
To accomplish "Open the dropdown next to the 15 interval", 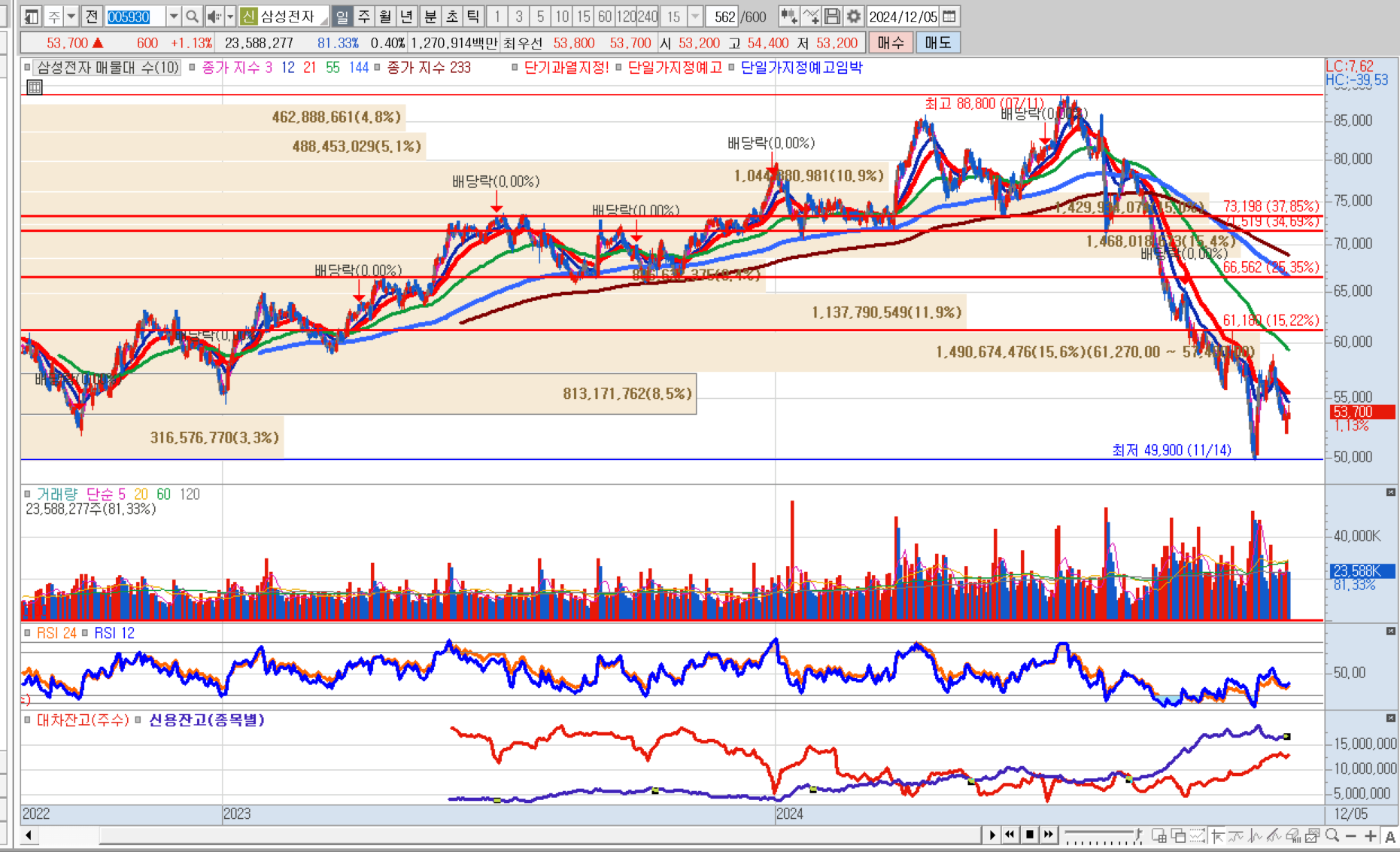I will [x=695, y=16].
